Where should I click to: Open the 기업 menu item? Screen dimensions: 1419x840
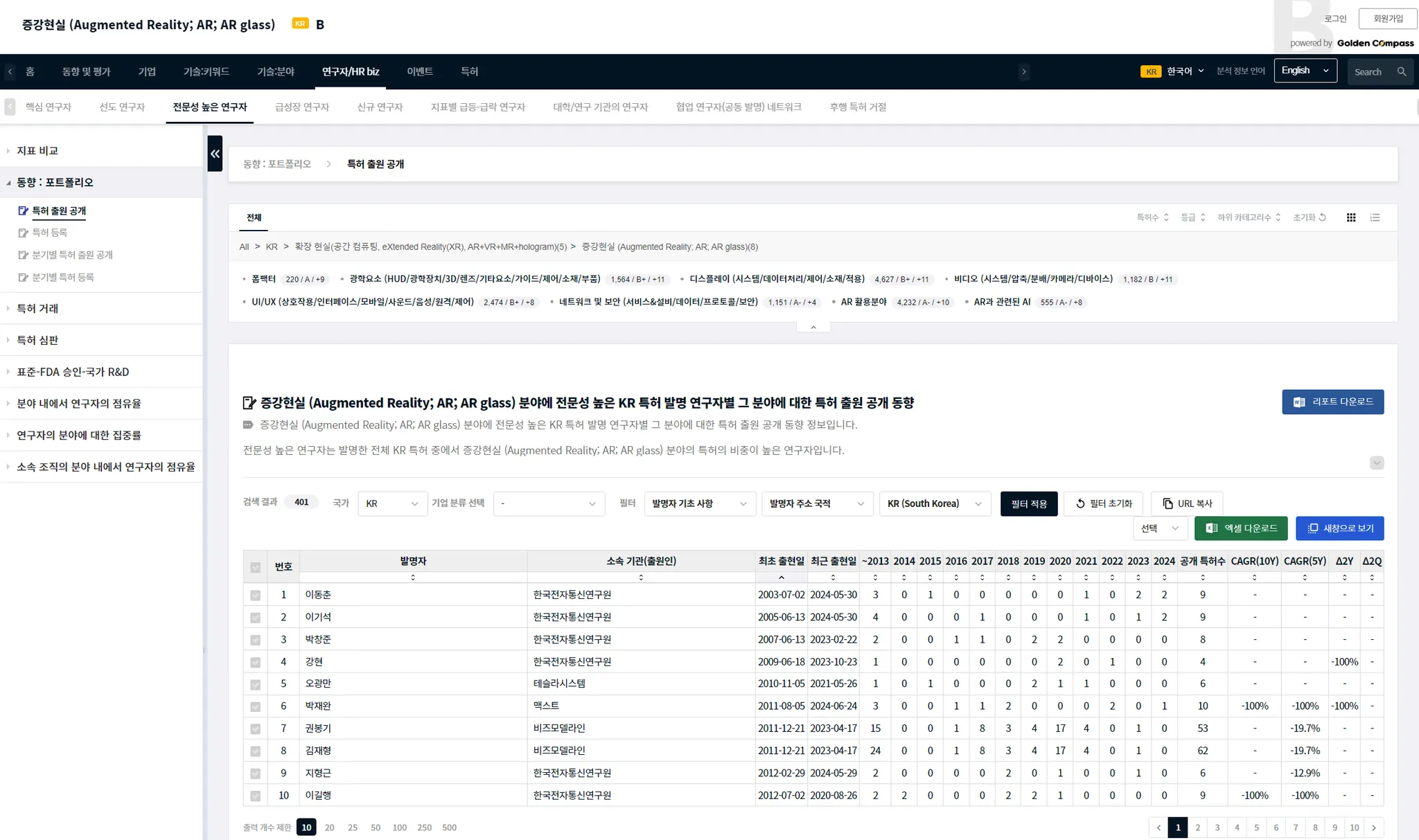(147, 71)
